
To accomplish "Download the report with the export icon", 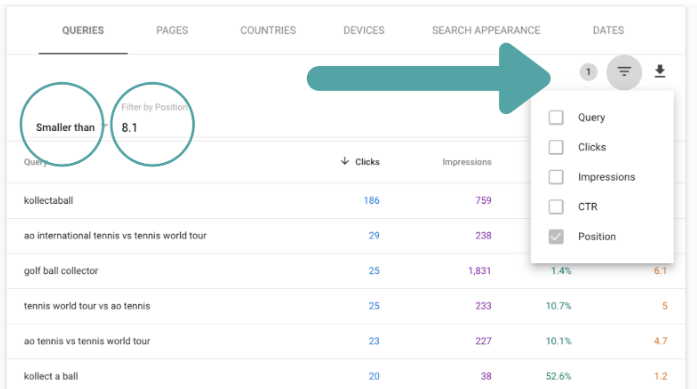I will click(x=660, y=71).
